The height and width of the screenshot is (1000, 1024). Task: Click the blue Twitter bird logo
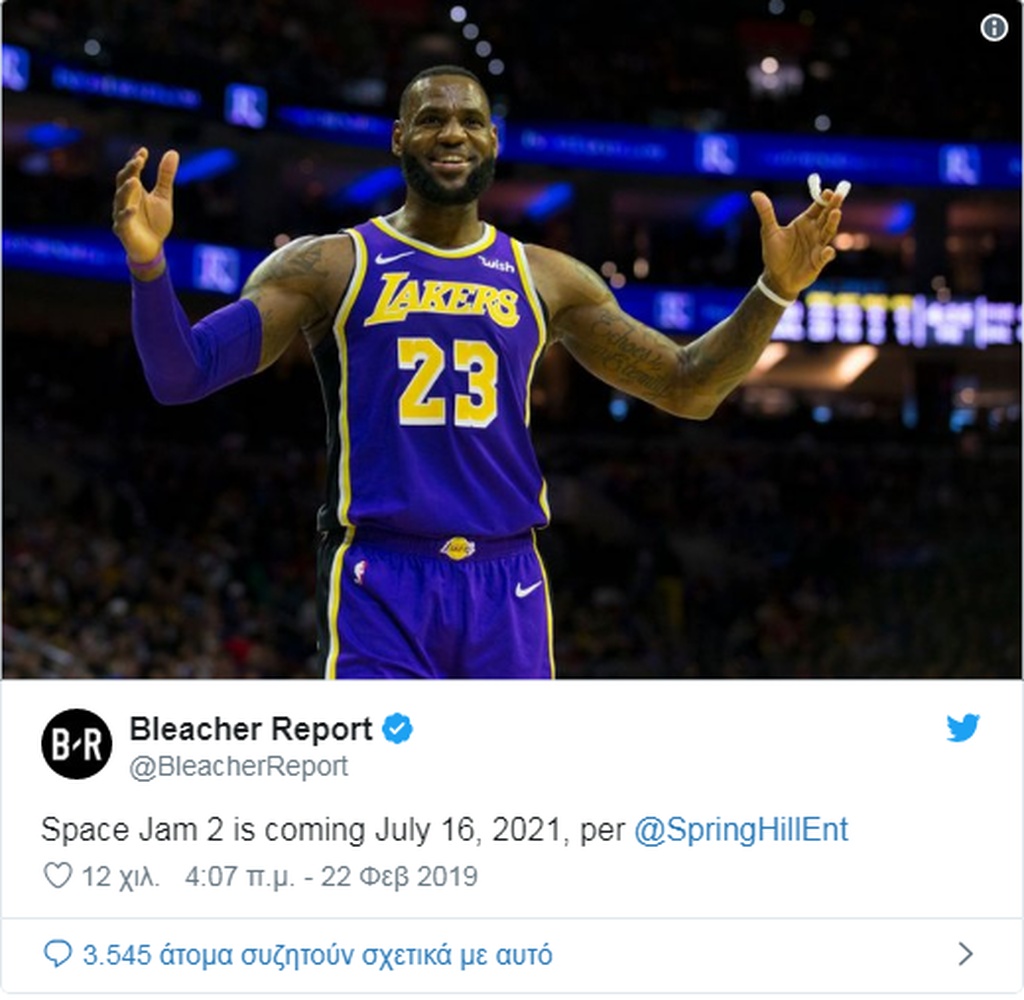(963, 728)
